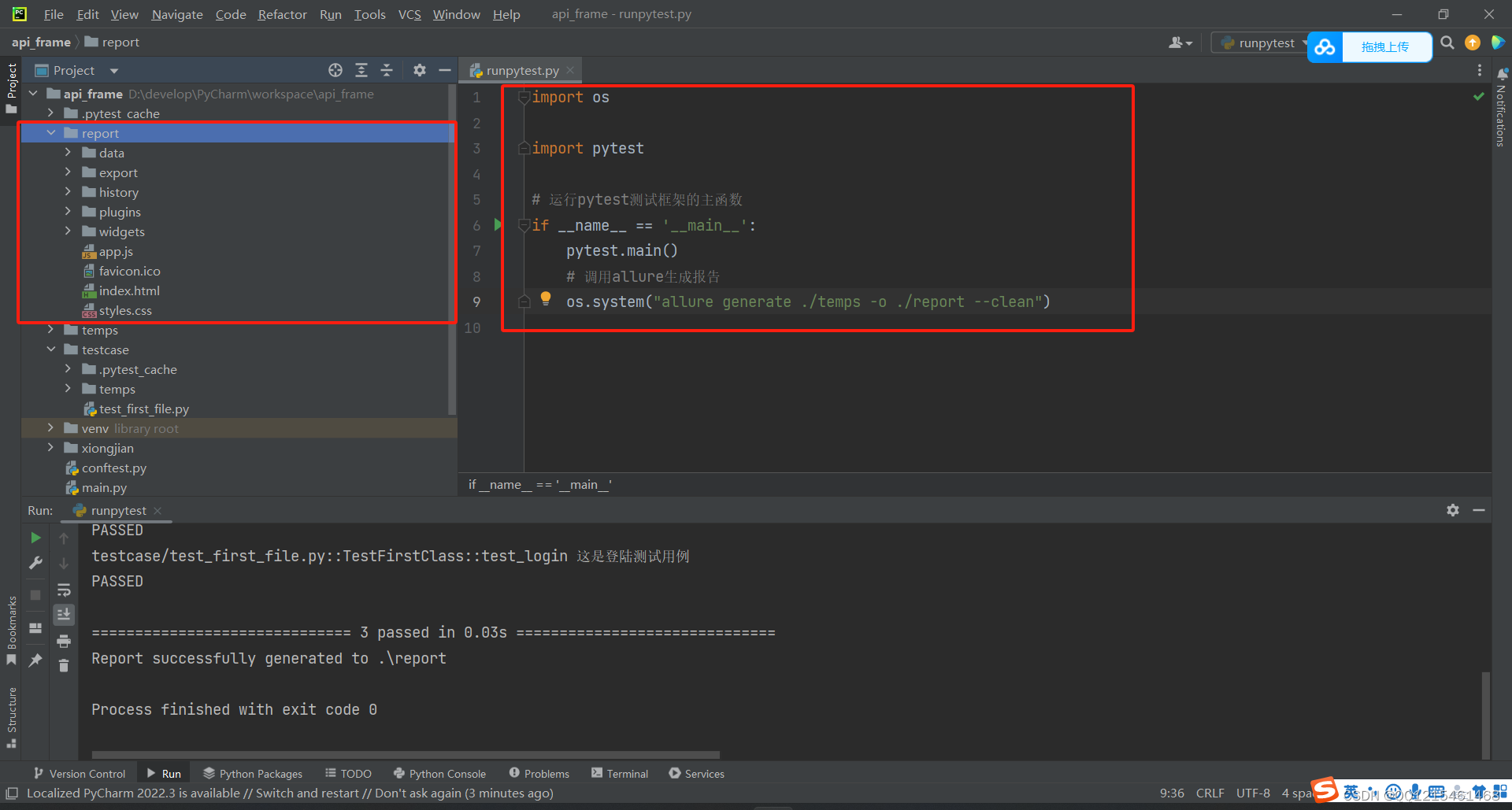Open run configuration wrench icon
The height and width of the screenshot is (810, 1512).
pos(35,563)
